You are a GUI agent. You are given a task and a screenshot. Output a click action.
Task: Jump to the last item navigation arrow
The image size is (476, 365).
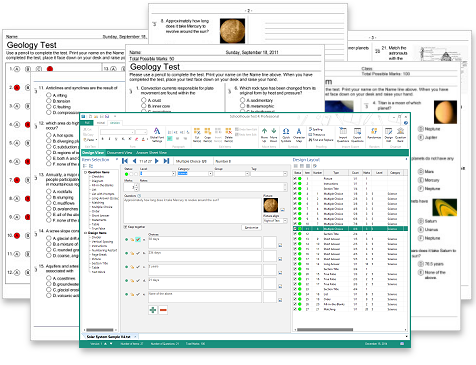[x=166, y=161]
